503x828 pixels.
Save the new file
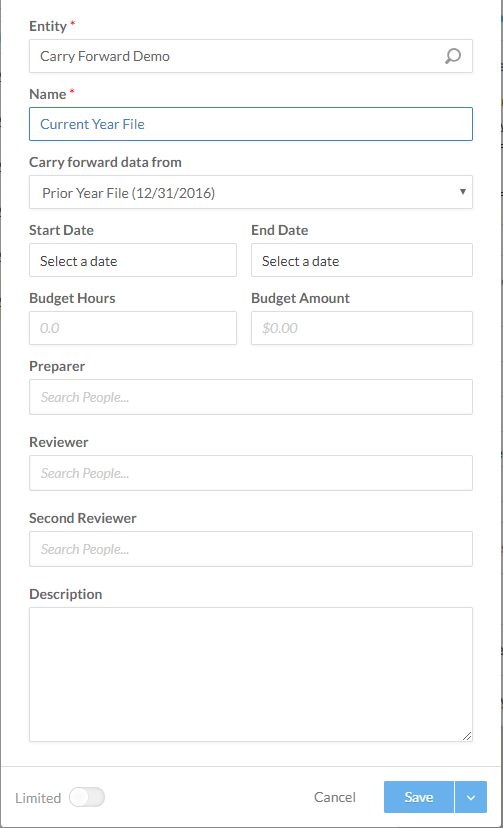(x=419, y=797)
